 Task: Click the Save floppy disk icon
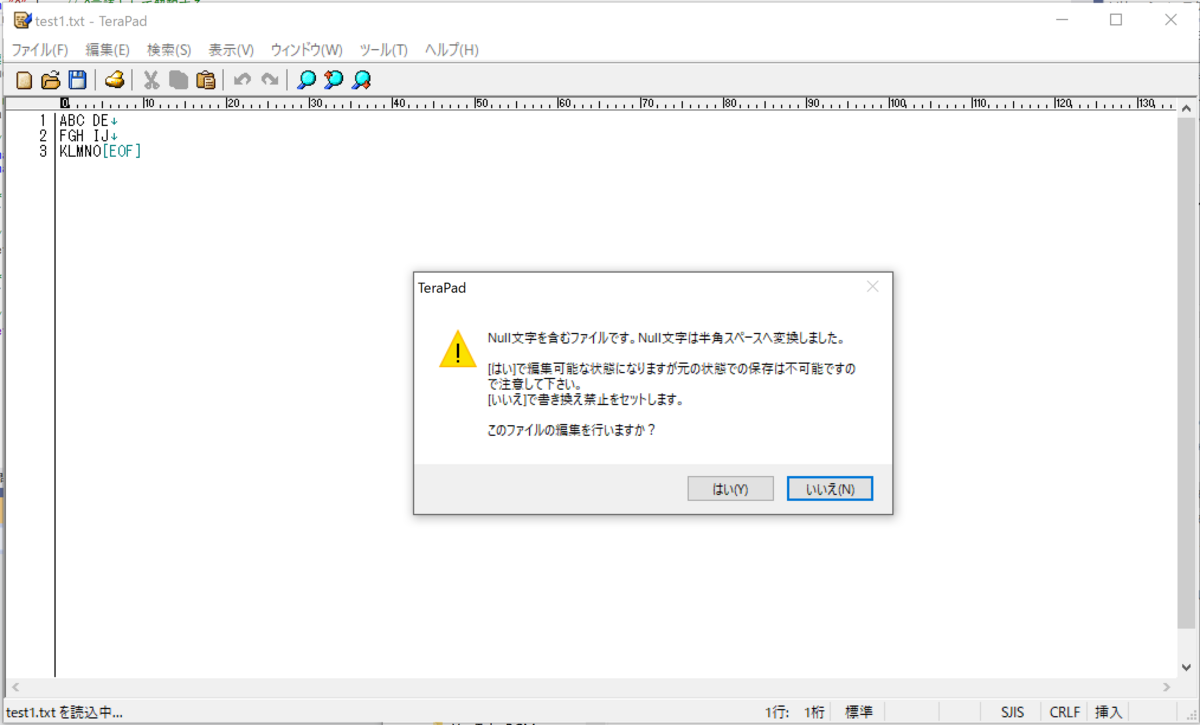point(77,80)
